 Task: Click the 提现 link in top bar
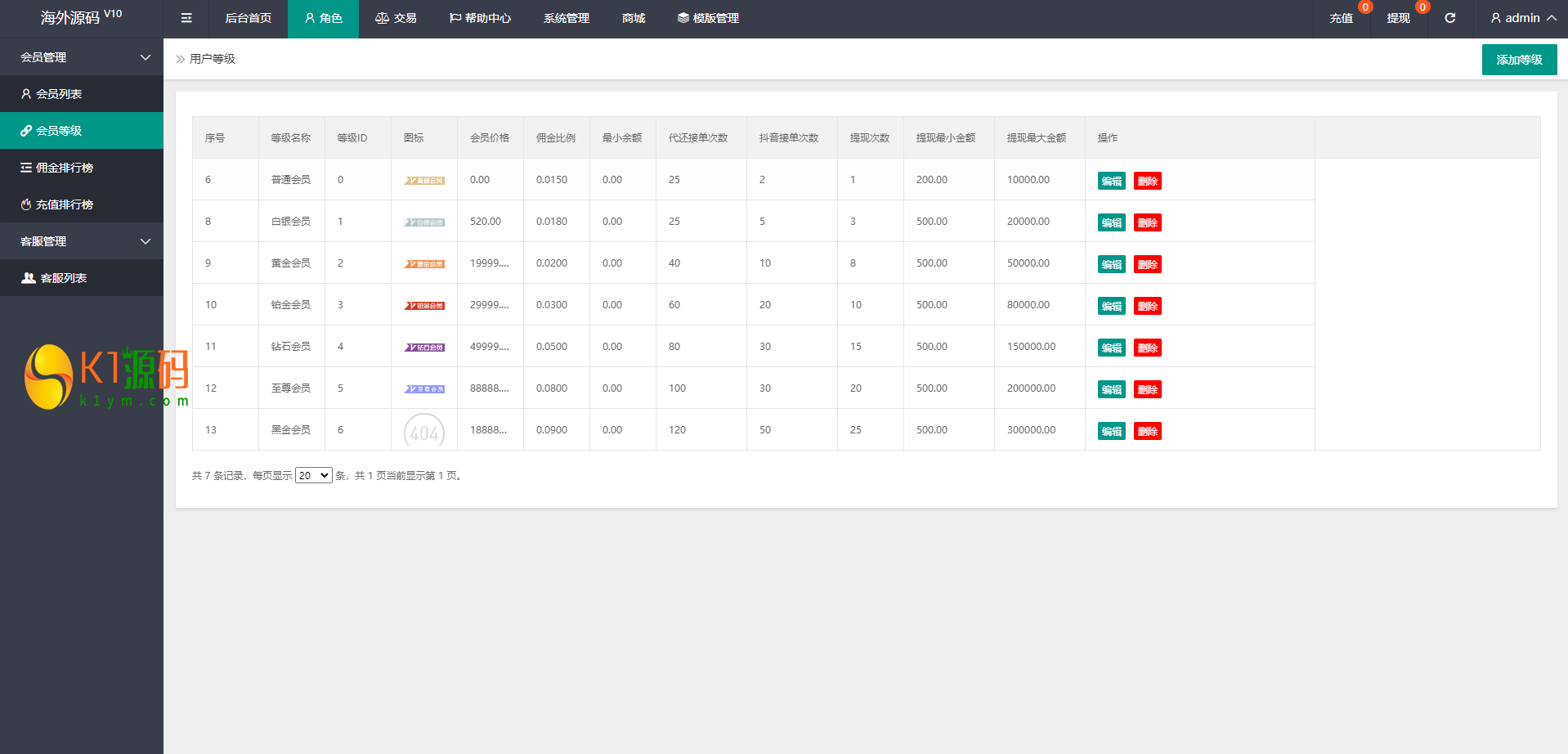(1399, 18)
